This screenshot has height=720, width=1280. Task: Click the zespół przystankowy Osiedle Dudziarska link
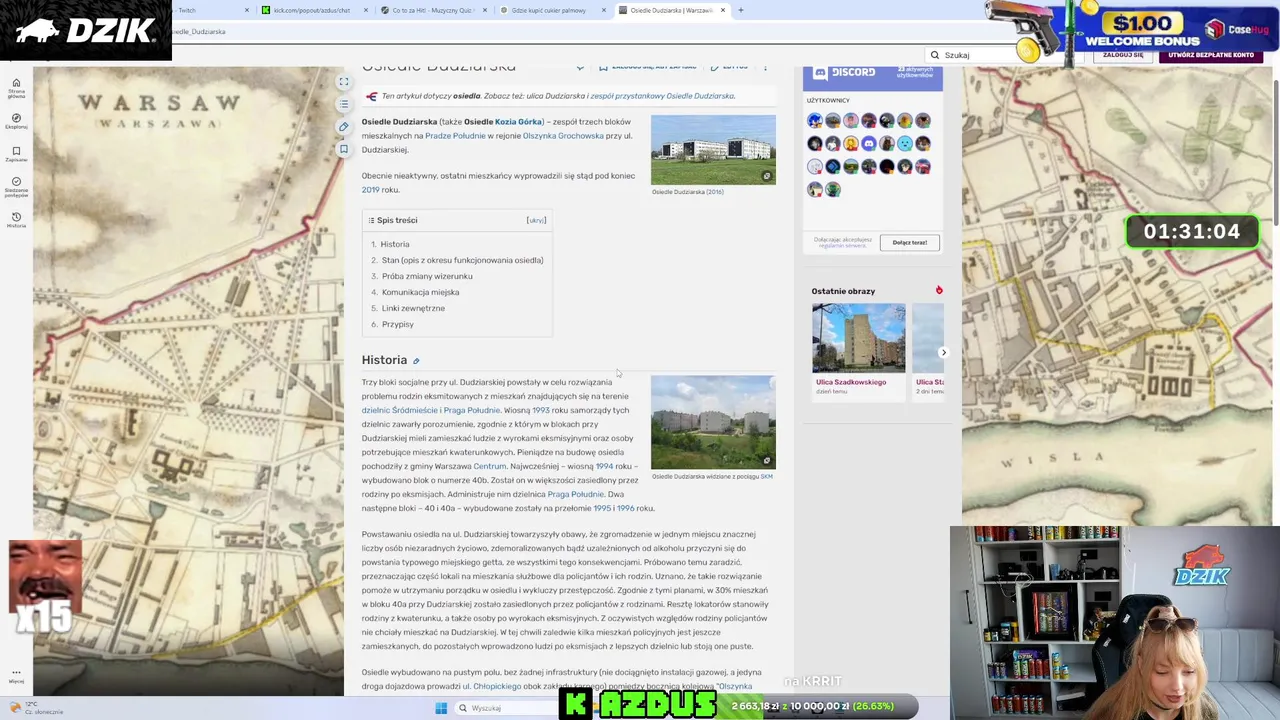coord(662,96)
